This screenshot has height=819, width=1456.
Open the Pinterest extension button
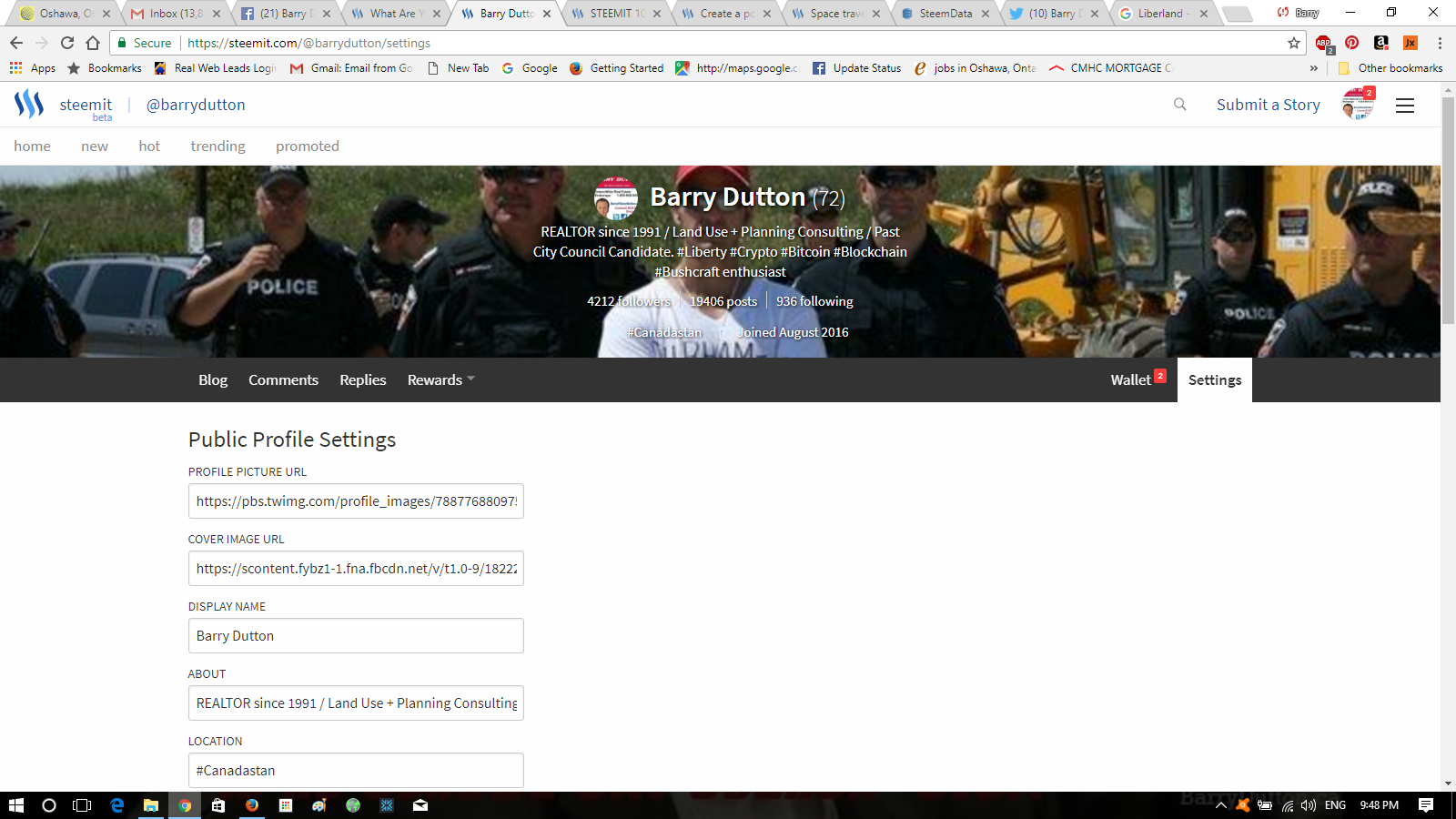[1352, 43]
